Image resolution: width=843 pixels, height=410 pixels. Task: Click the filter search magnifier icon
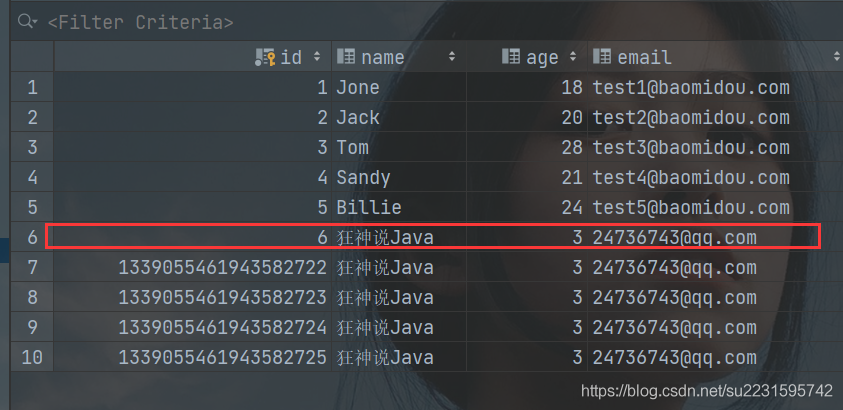click(24, 20)
